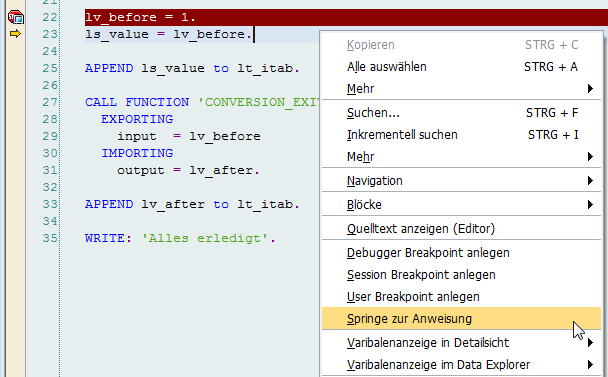Click 'APPEND lv_after to lt_itab.' line

pyautogui.click(x=192, y=204)
